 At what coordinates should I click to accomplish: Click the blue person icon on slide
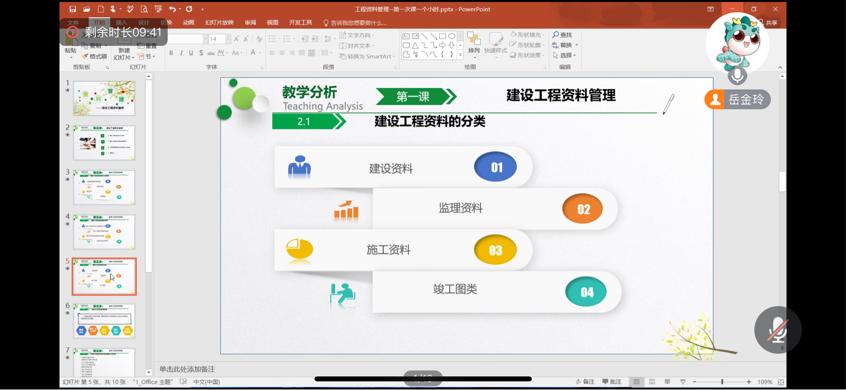click(299, 167)
